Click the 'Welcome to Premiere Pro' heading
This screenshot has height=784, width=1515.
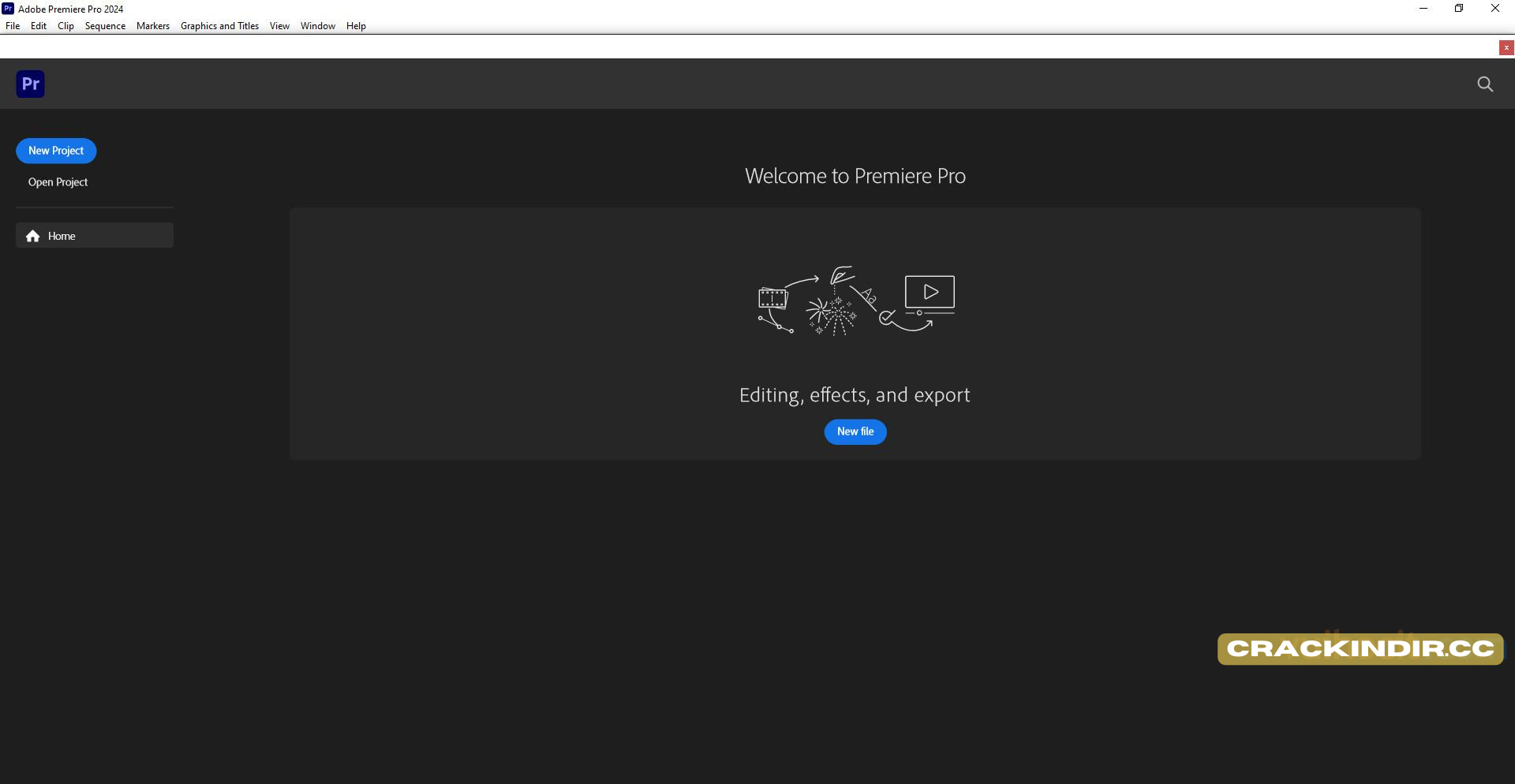pyautogui.click(x=855, y=176)
